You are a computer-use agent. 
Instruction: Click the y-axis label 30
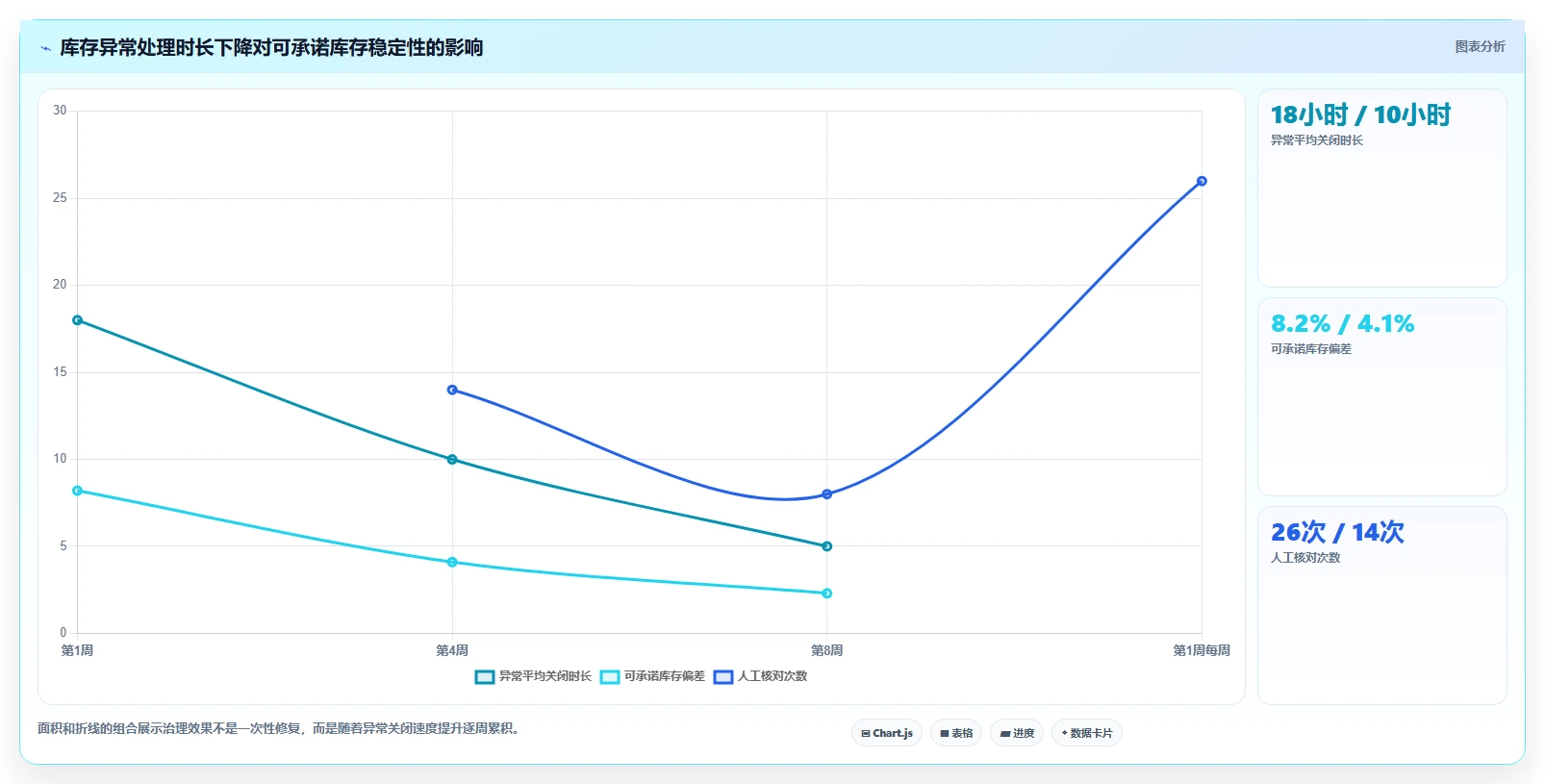pos(61,111)
